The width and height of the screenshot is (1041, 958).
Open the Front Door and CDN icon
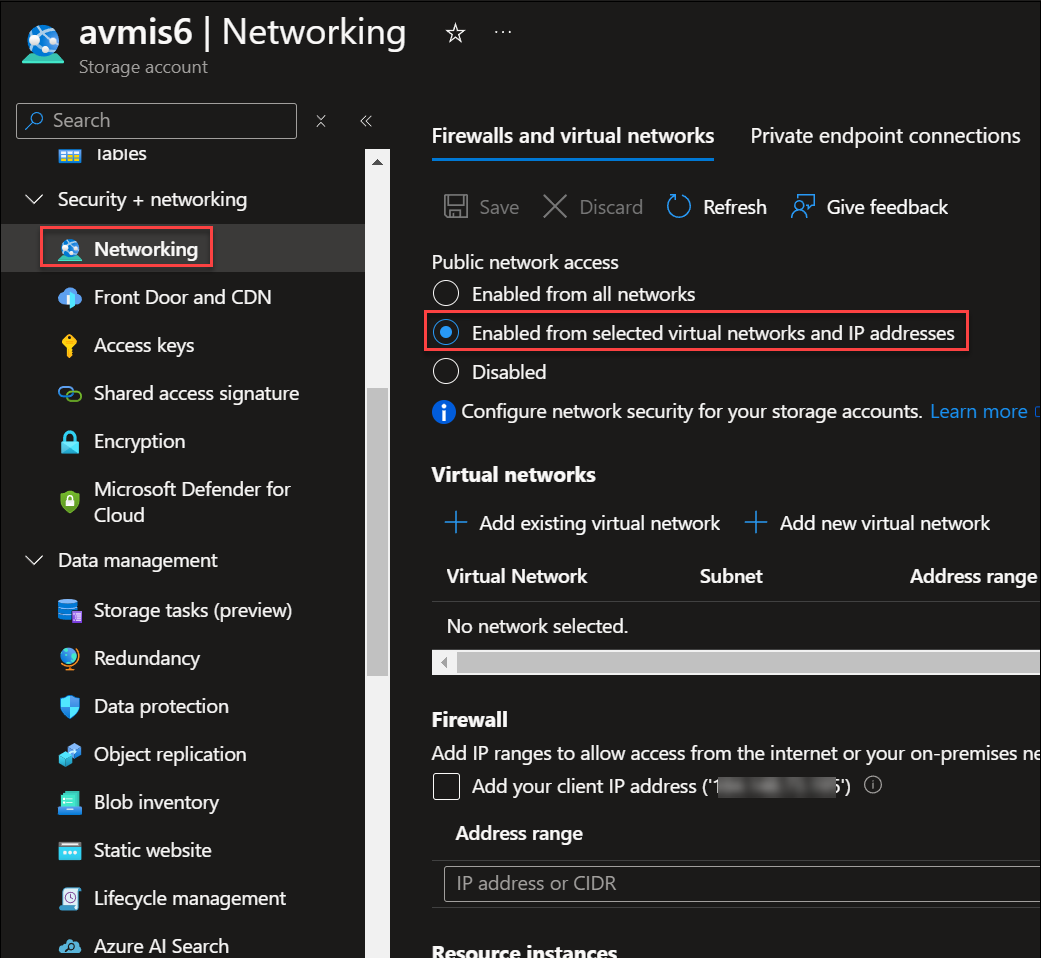[69, 298]
